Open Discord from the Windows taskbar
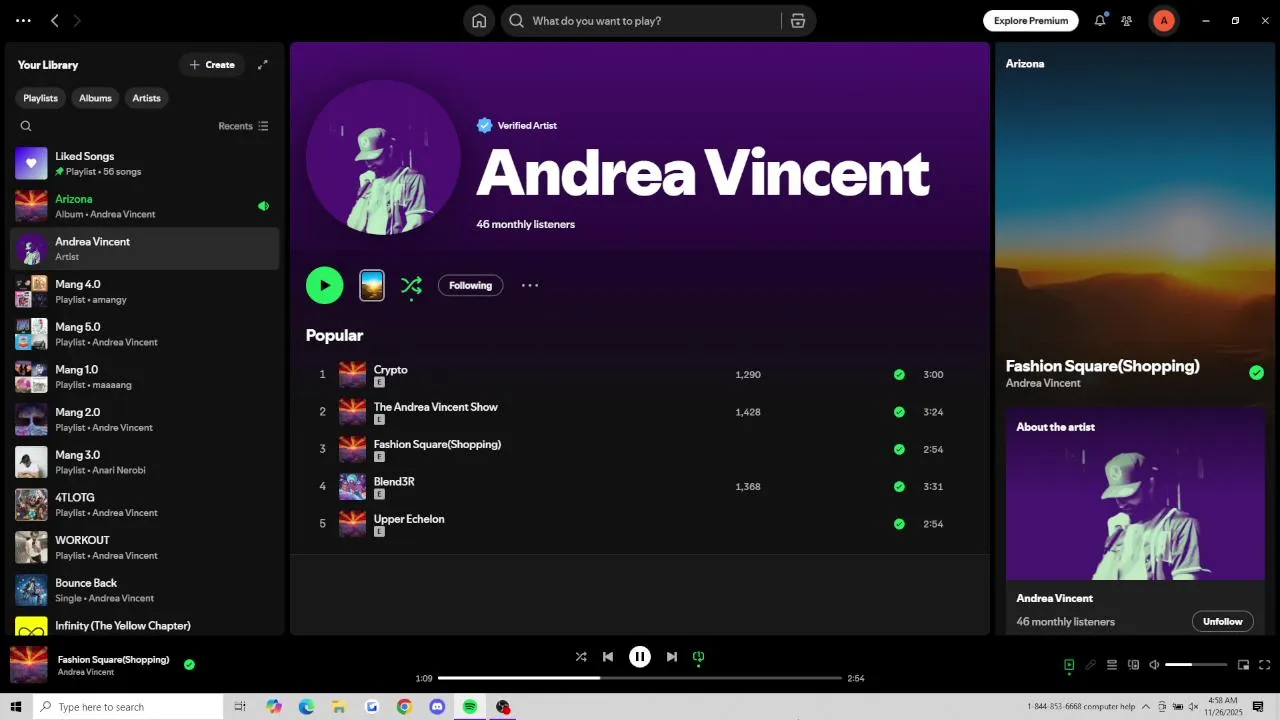The image size is (1280, 720). (x=437, y=707)
